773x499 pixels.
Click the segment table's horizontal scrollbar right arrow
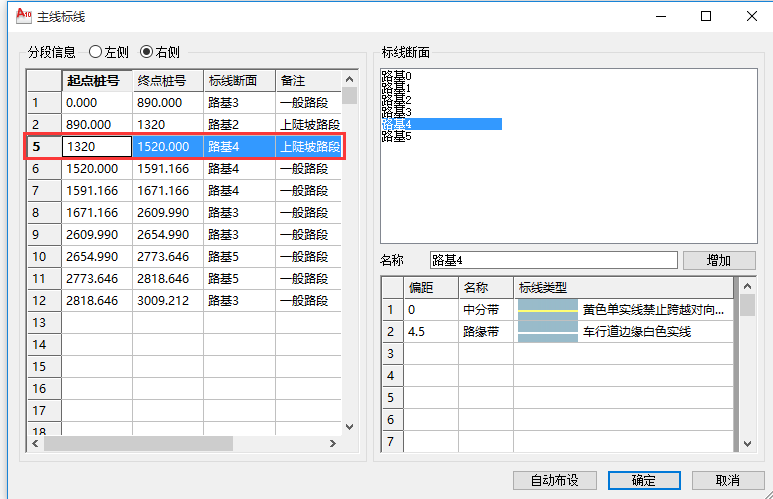pos(335,443)
